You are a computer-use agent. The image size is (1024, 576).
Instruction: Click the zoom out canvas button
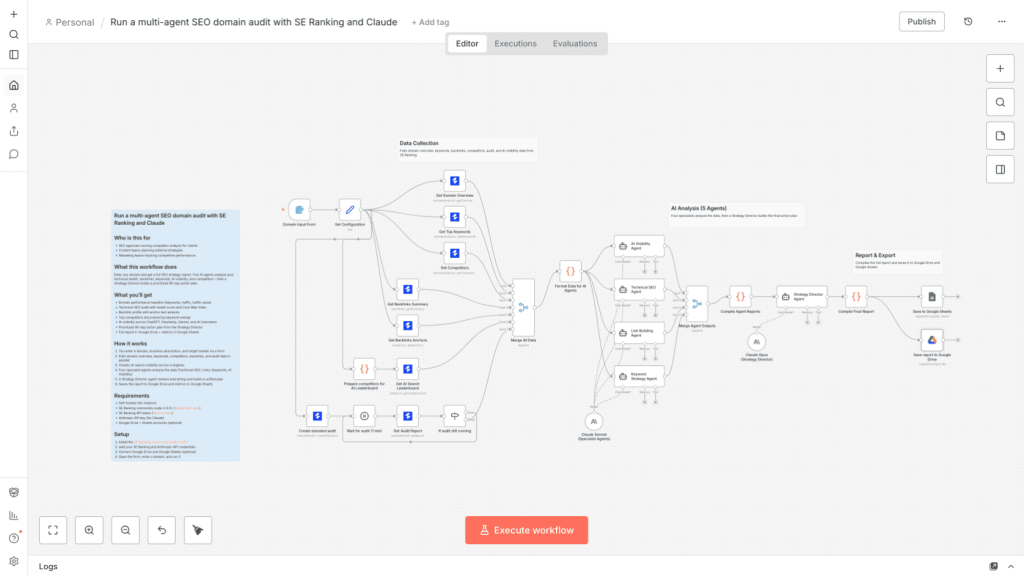coord(125,530)
